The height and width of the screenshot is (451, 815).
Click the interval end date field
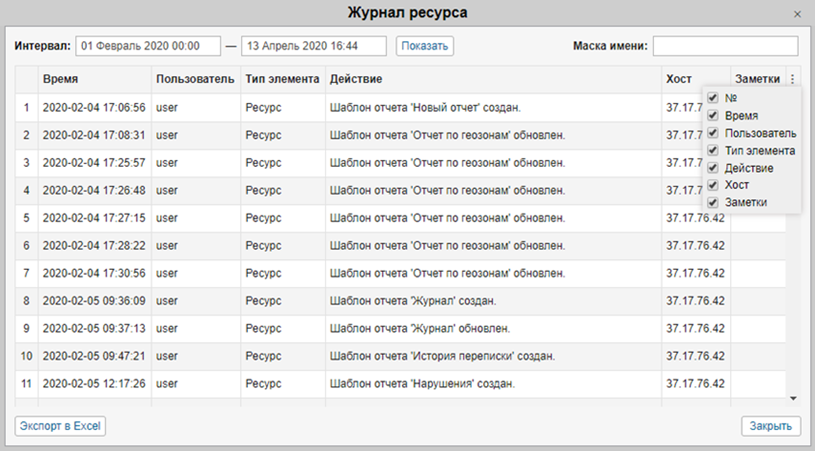(314, 46)
